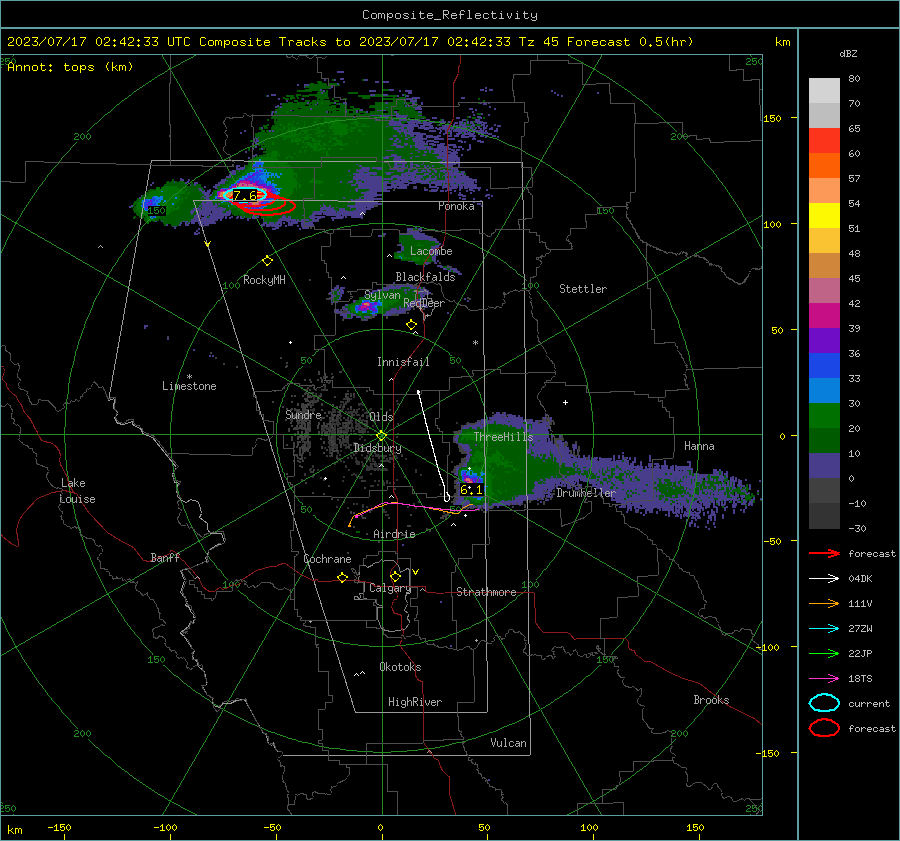Click the red forecast ellipse legend symbol
This screenshot has height=841, width=900.
pyautogui.click(x=824, y=728)
